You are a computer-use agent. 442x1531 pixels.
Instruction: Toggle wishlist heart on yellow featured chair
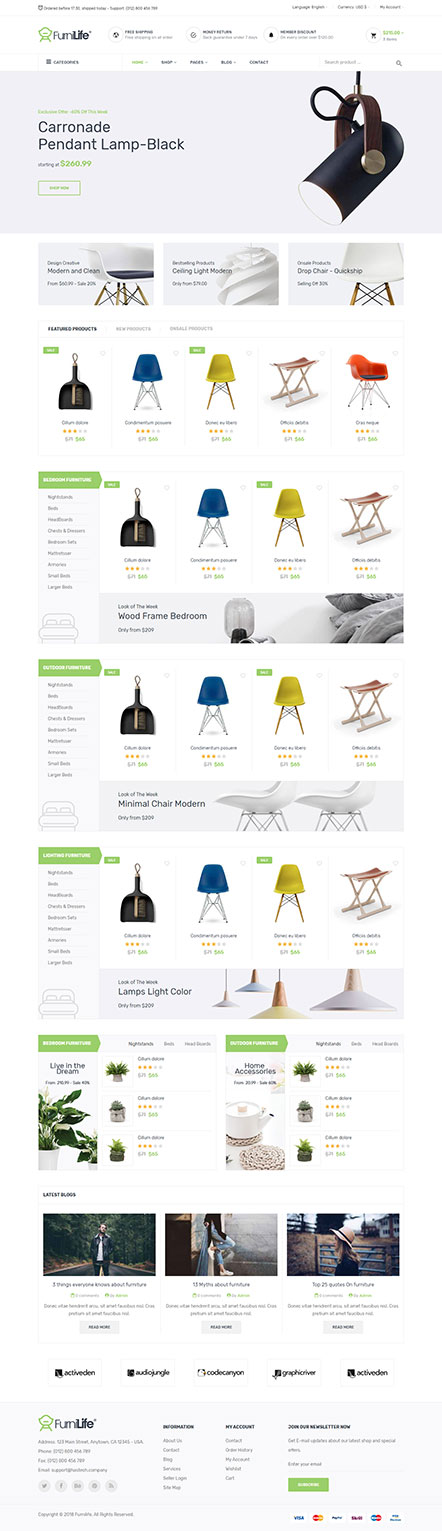click(248, 353)
